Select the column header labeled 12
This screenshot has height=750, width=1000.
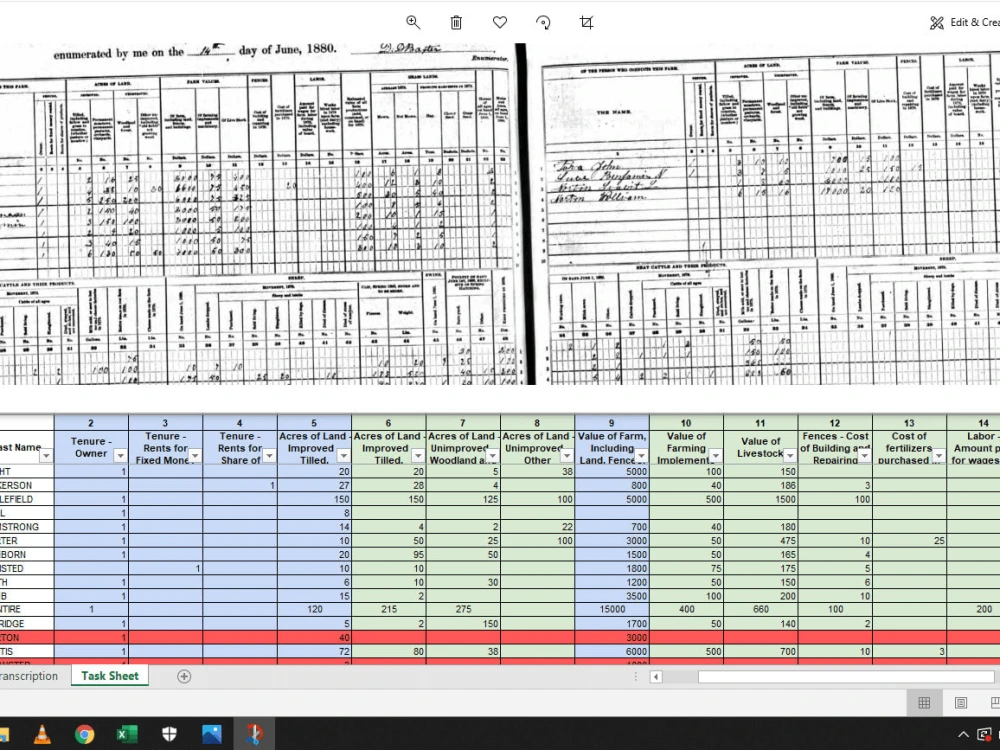click(x=835, y=423)
